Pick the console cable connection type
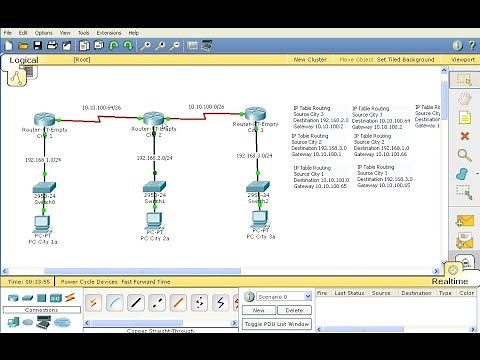Screen dimensions: 480x360 coord(114,303)
